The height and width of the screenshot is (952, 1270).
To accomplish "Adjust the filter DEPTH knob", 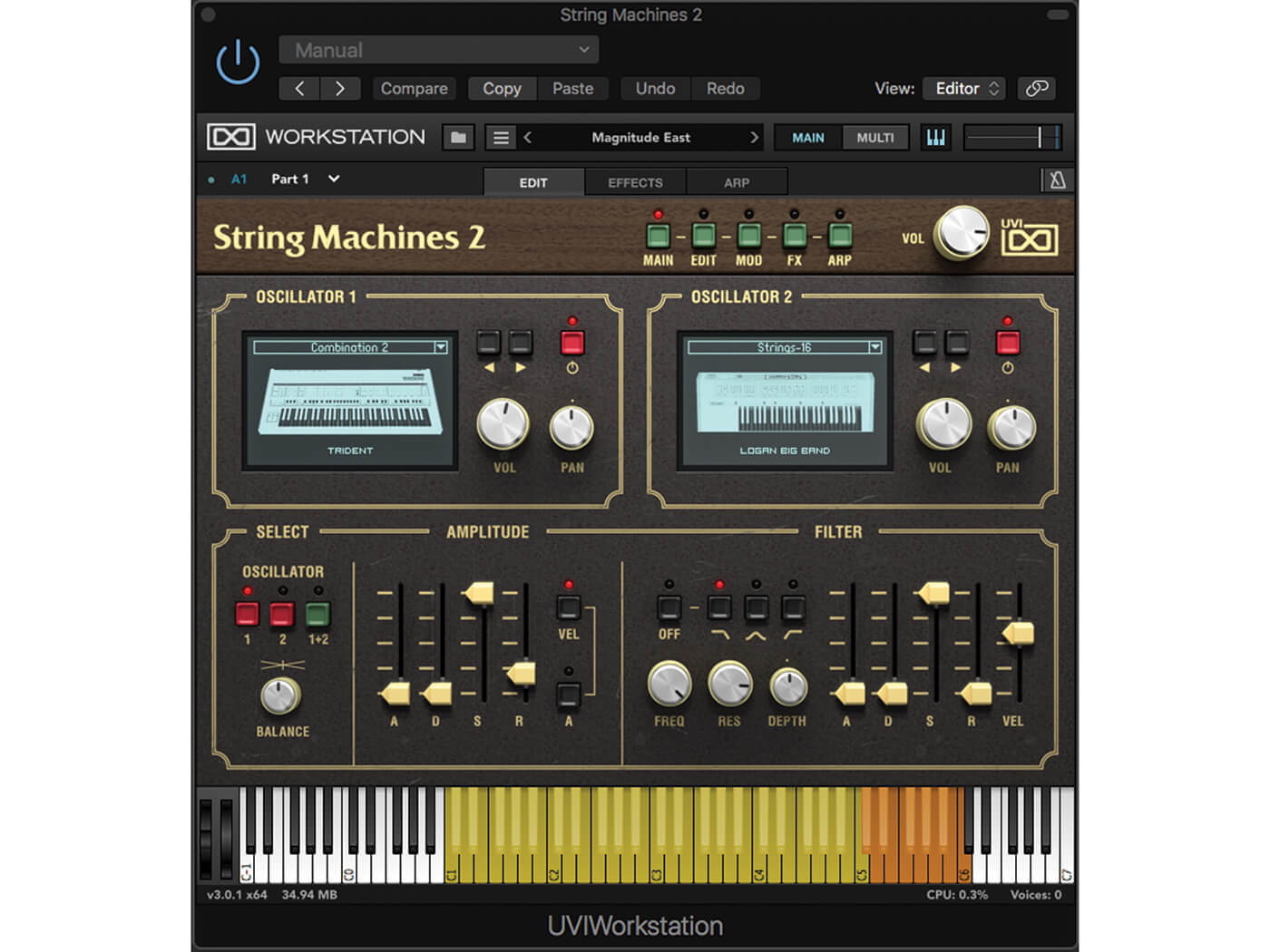I will coord(787,686).
